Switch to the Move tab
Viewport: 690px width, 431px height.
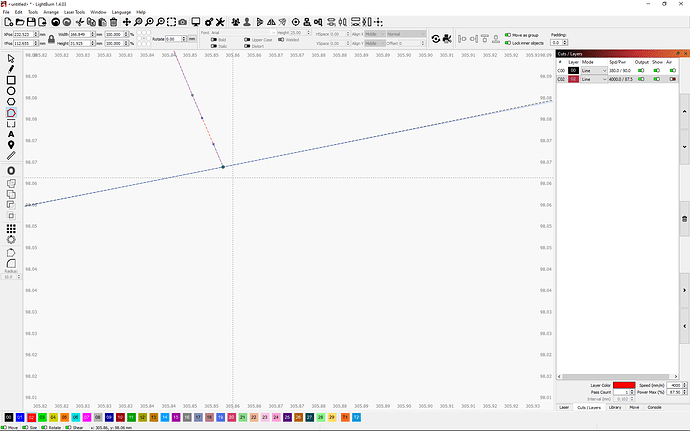point(634,407)
